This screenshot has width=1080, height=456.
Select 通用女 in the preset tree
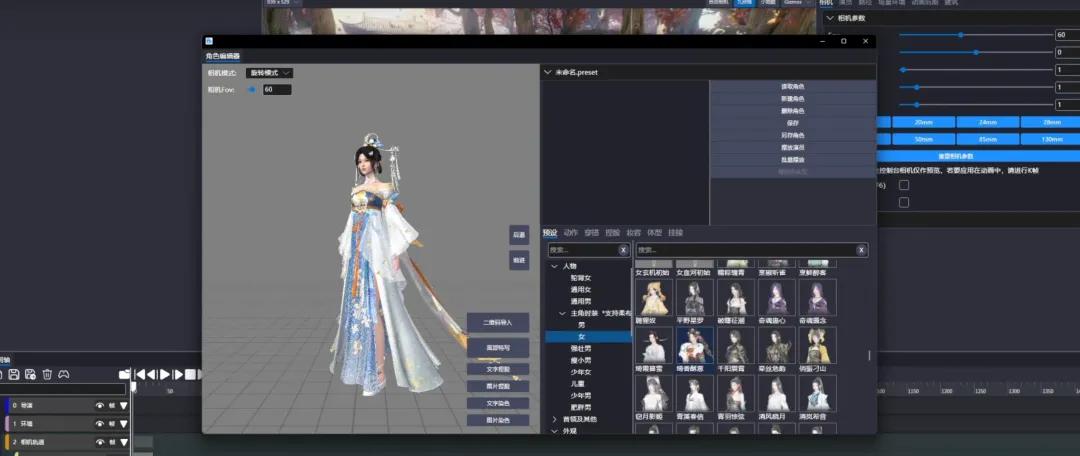(581, 290)
